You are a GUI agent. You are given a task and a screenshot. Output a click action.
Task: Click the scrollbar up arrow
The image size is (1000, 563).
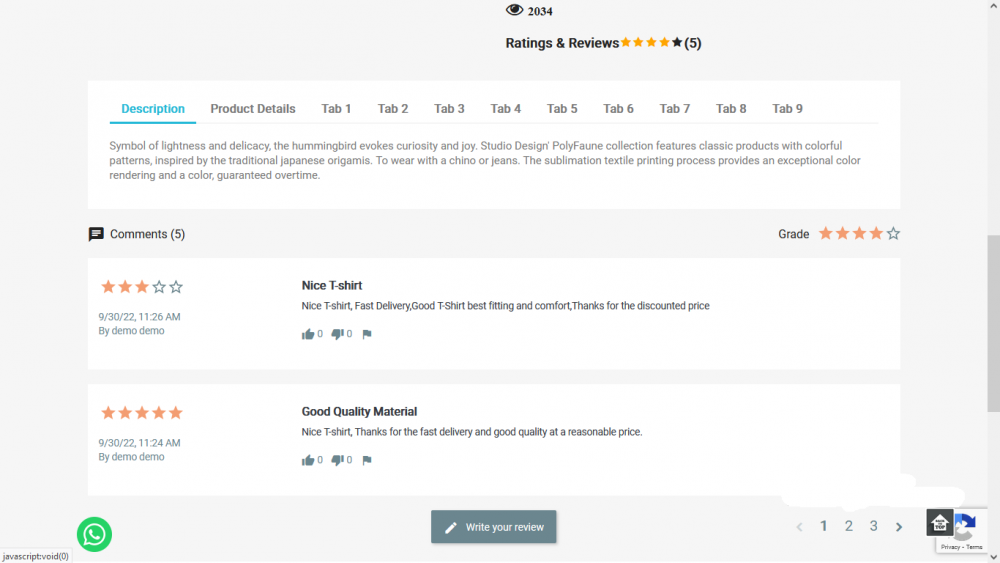(x=994, y=5)
